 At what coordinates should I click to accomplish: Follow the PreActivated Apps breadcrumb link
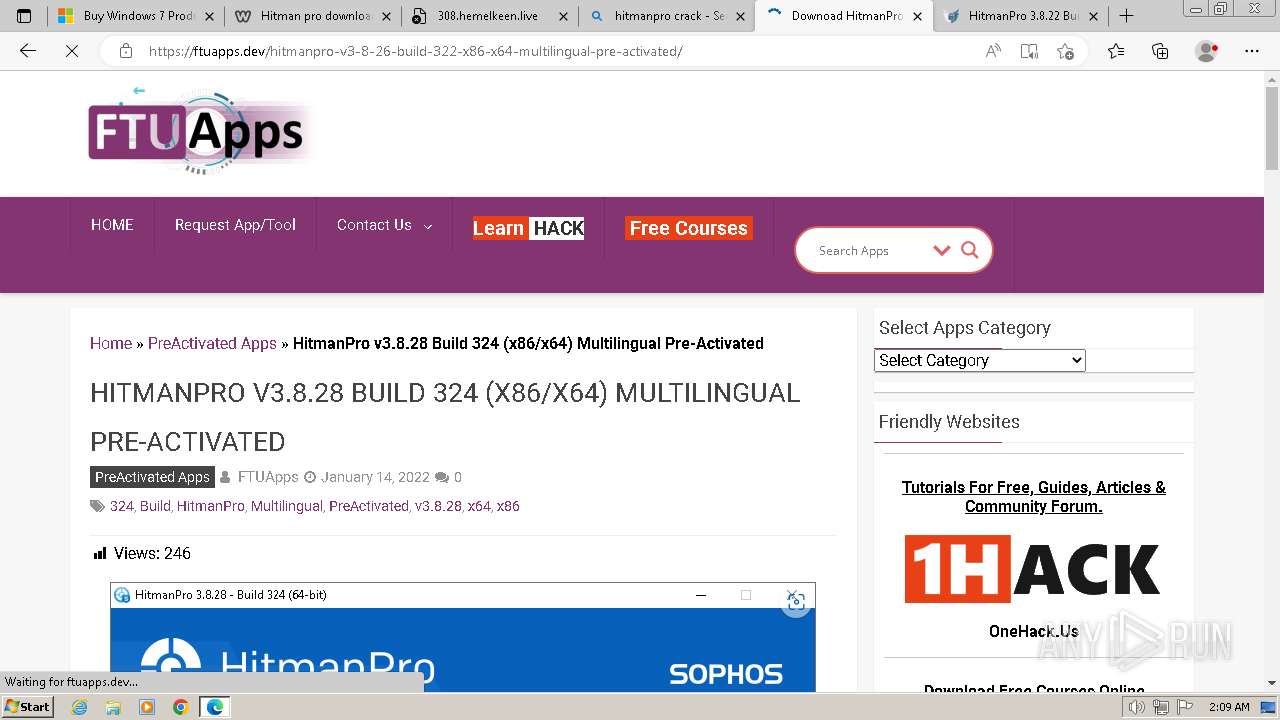[212, 343]
